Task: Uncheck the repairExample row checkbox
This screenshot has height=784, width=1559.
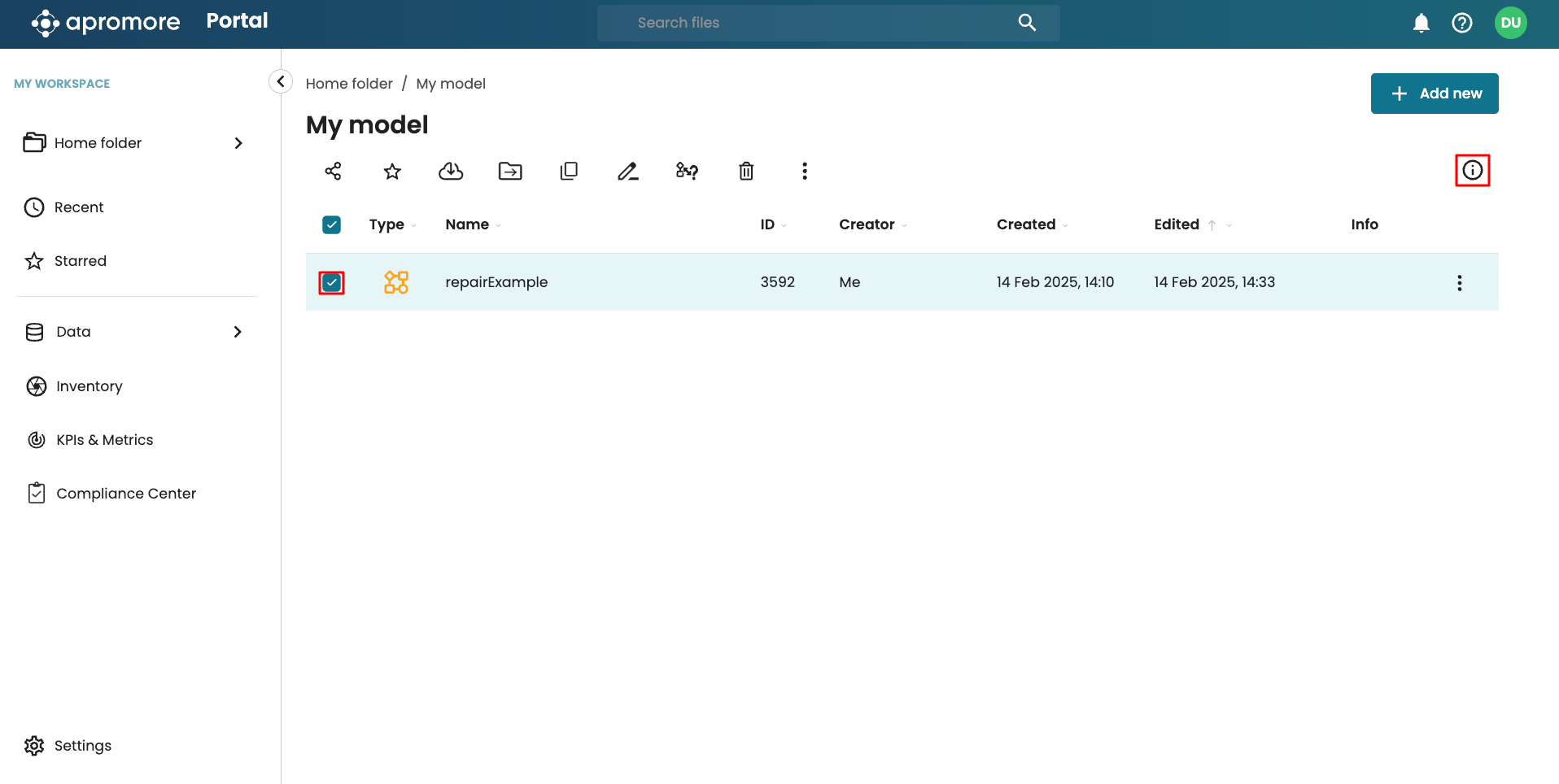Action: click(331, 282)
